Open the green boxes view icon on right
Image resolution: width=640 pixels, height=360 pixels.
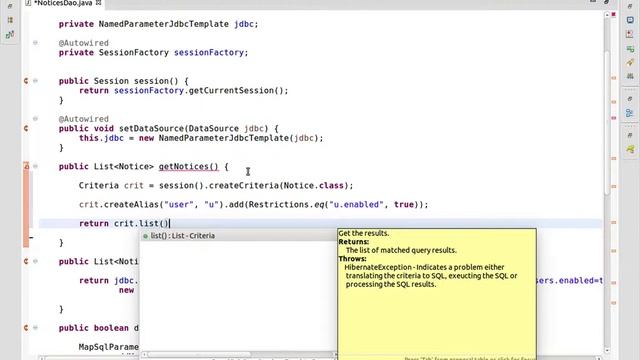pos(630,49)
